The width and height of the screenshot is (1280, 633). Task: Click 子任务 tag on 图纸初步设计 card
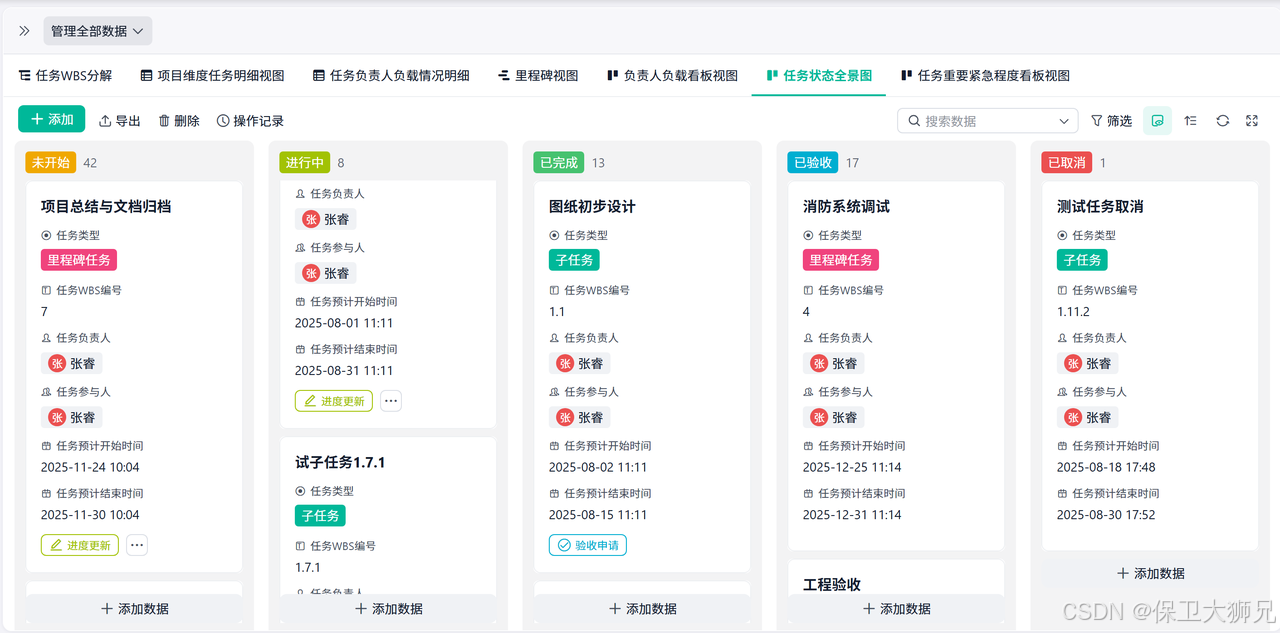[574, 260]
